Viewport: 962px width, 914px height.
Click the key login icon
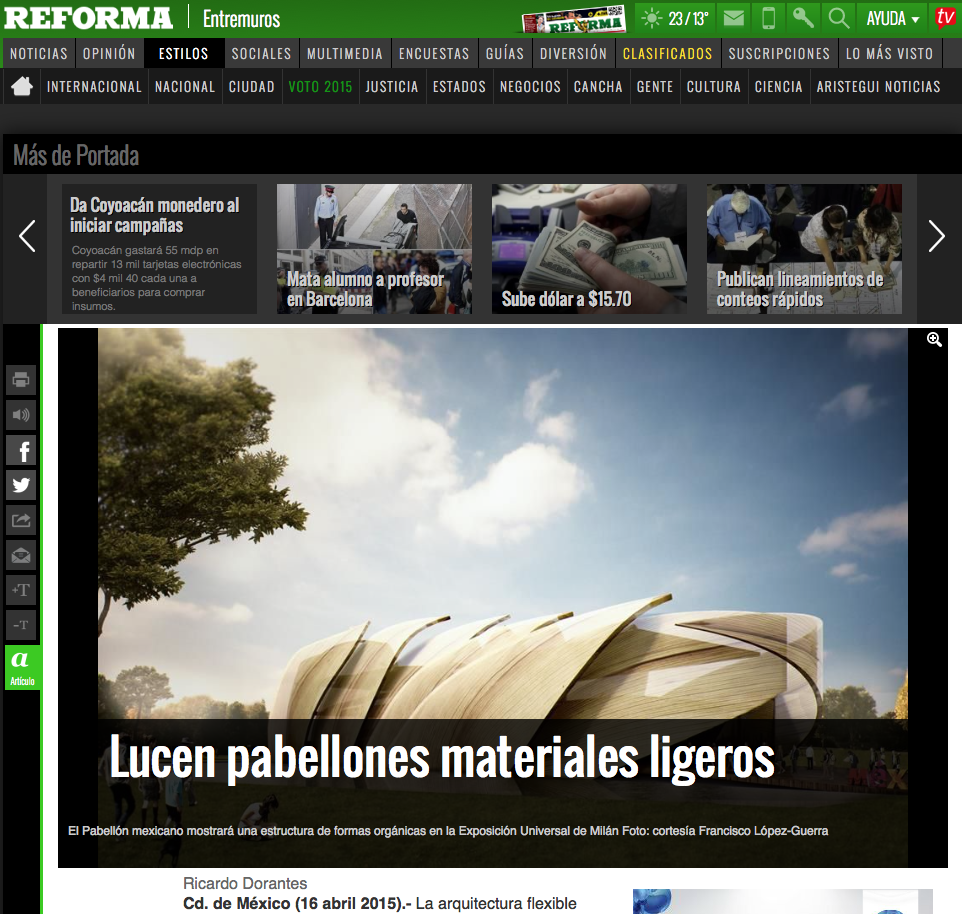click(803, 18)
